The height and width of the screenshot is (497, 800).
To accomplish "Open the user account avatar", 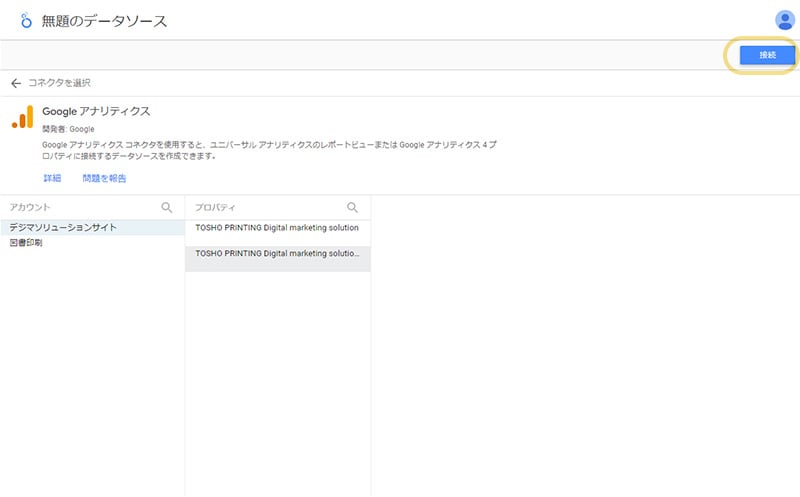I will 785,20.
